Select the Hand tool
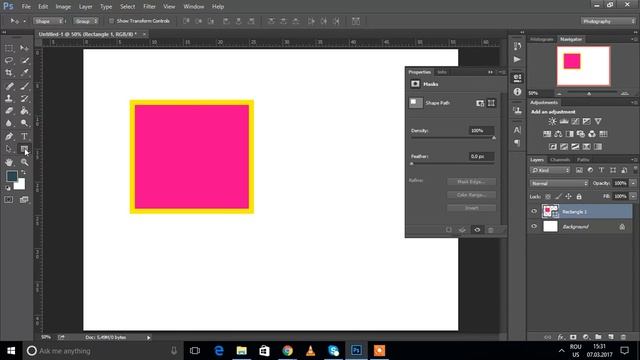The height and width of the screenshot is (360, 640). (x=9, y=162)
